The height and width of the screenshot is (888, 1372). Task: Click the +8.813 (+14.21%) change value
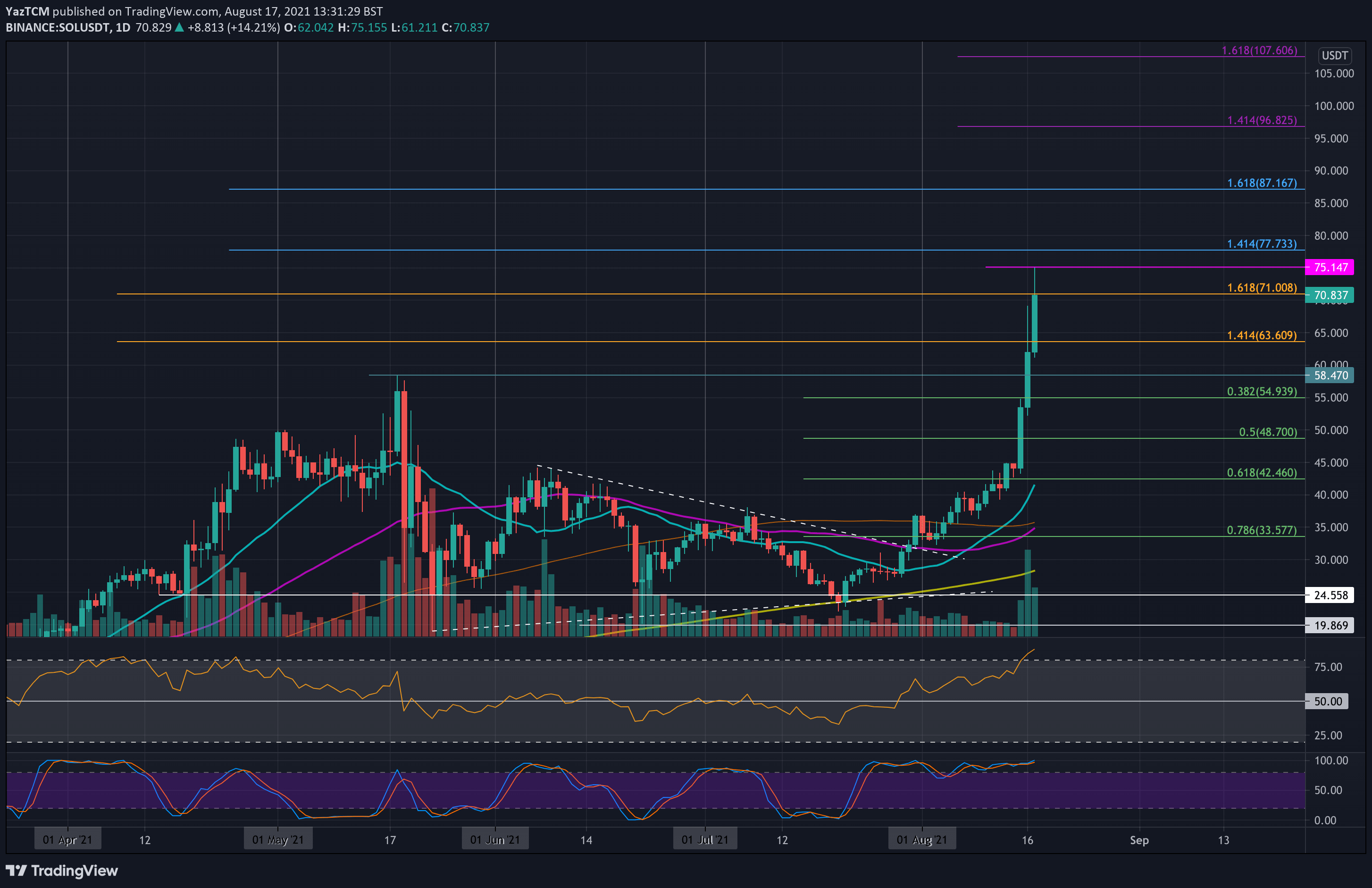click(x=234, y=27)
